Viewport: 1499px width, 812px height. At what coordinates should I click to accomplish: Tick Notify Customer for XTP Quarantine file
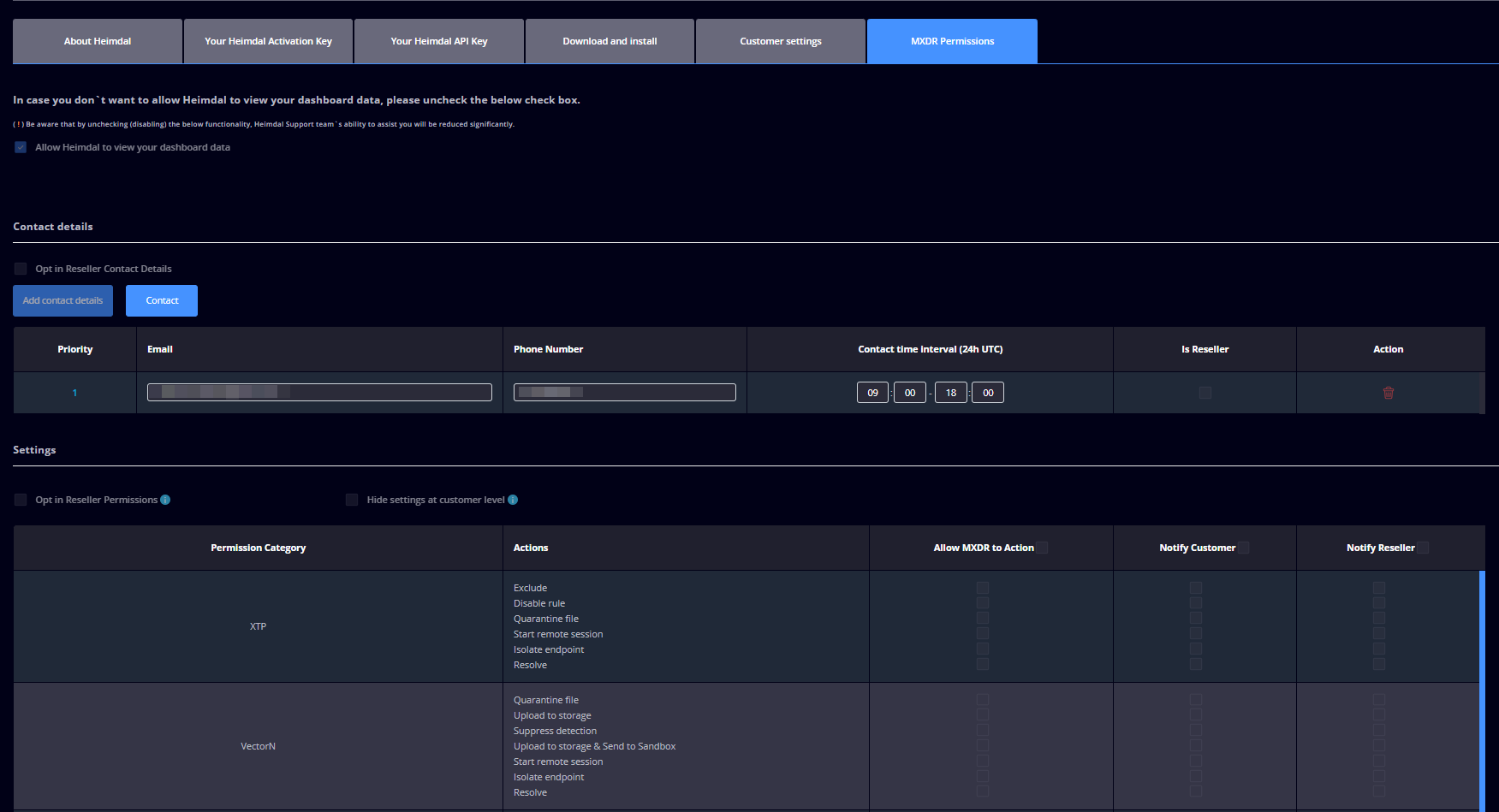[x=1196, y=619]
